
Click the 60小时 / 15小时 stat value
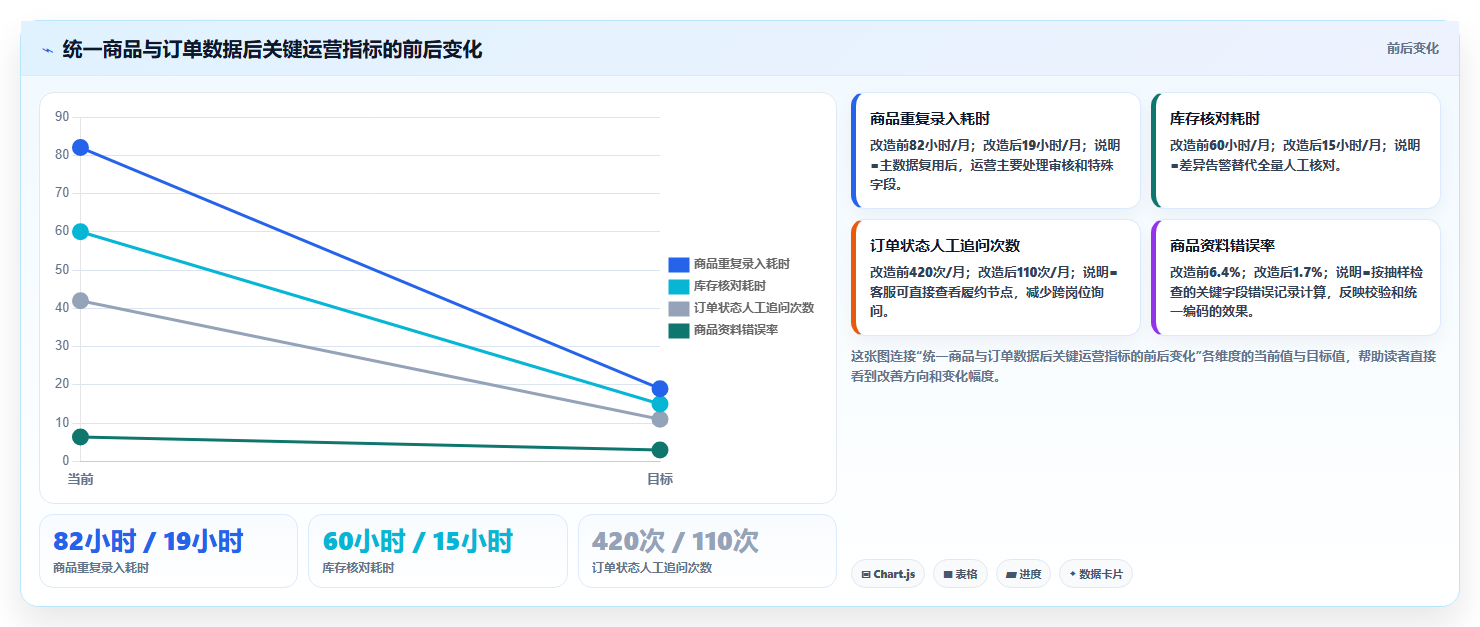[x=418, y=542]
